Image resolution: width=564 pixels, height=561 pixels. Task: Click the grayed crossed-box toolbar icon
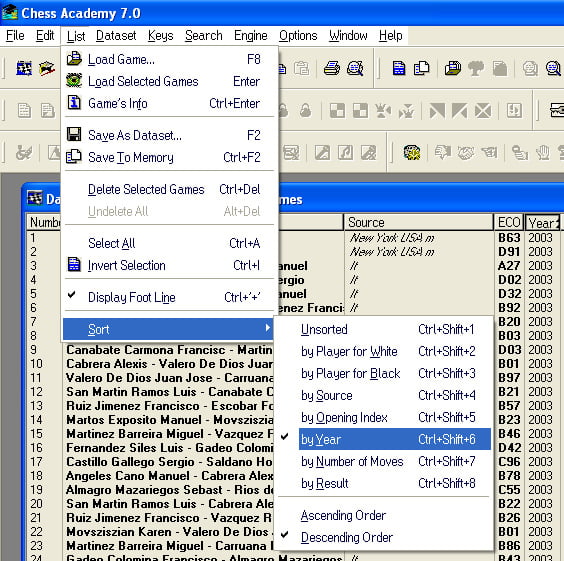483,111
